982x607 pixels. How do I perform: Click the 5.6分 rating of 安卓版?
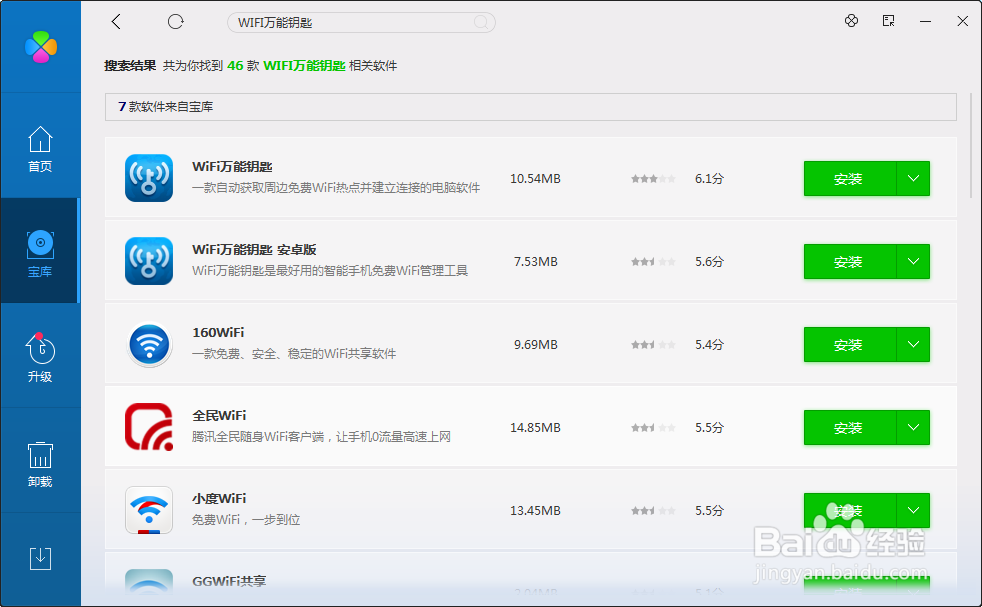coord(709,262)
